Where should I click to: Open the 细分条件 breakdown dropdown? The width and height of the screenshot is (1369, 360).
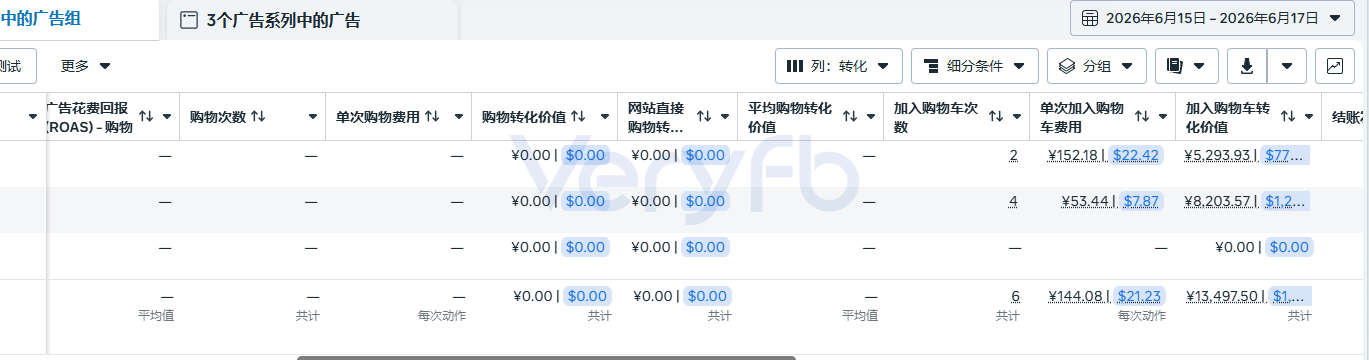pyautogui.click(x=975, y=66)
